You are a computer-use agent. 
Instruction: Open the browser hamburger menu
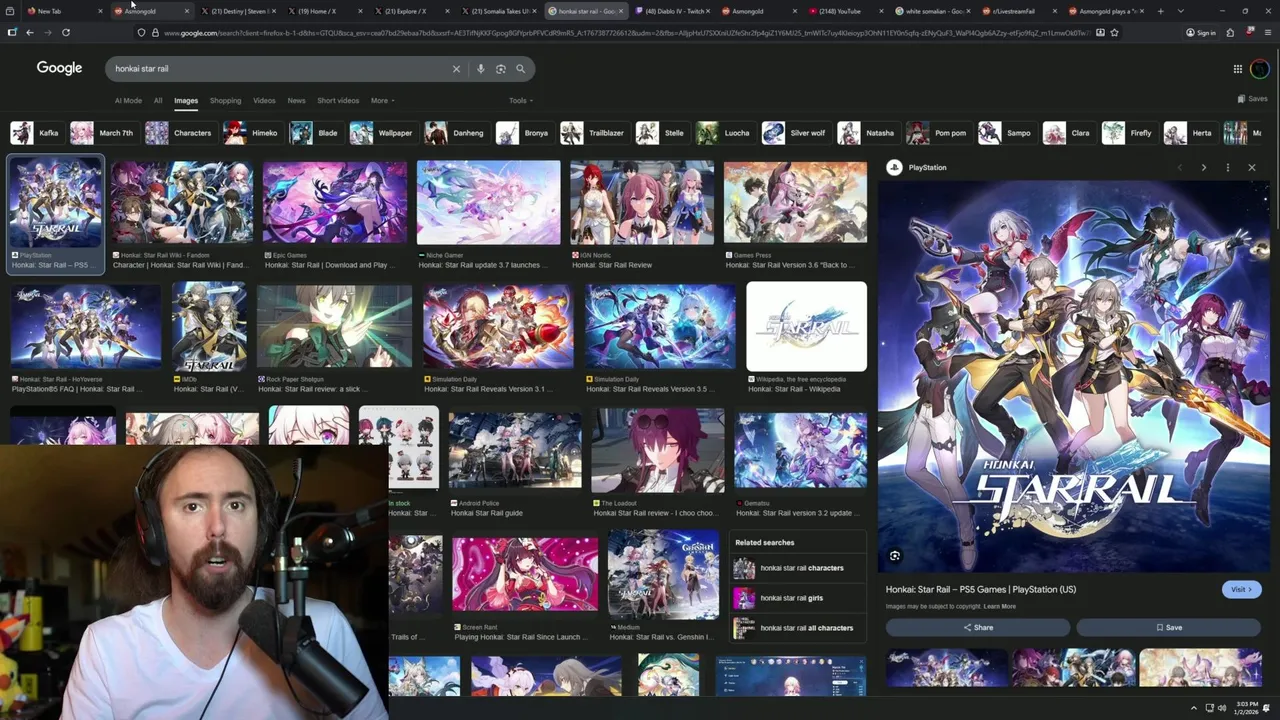click(1267, 32)
